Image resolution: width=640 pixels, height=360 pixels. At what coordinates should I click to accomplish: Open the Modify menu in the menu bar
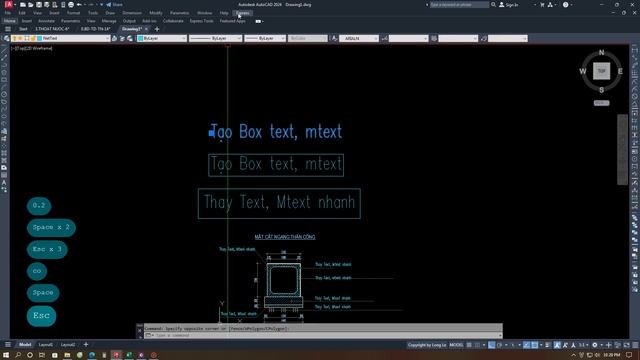coord(156,13)
